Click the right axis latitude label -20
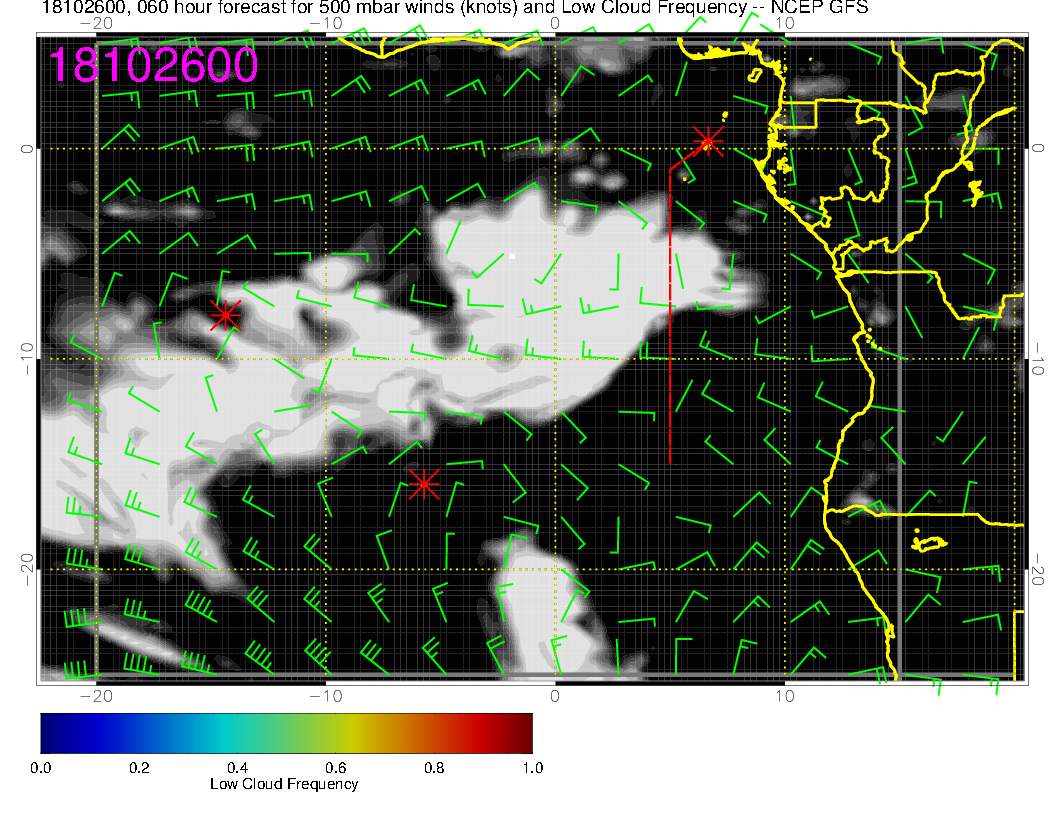This screenshot has width=1056, height=816. (1040, 569)
